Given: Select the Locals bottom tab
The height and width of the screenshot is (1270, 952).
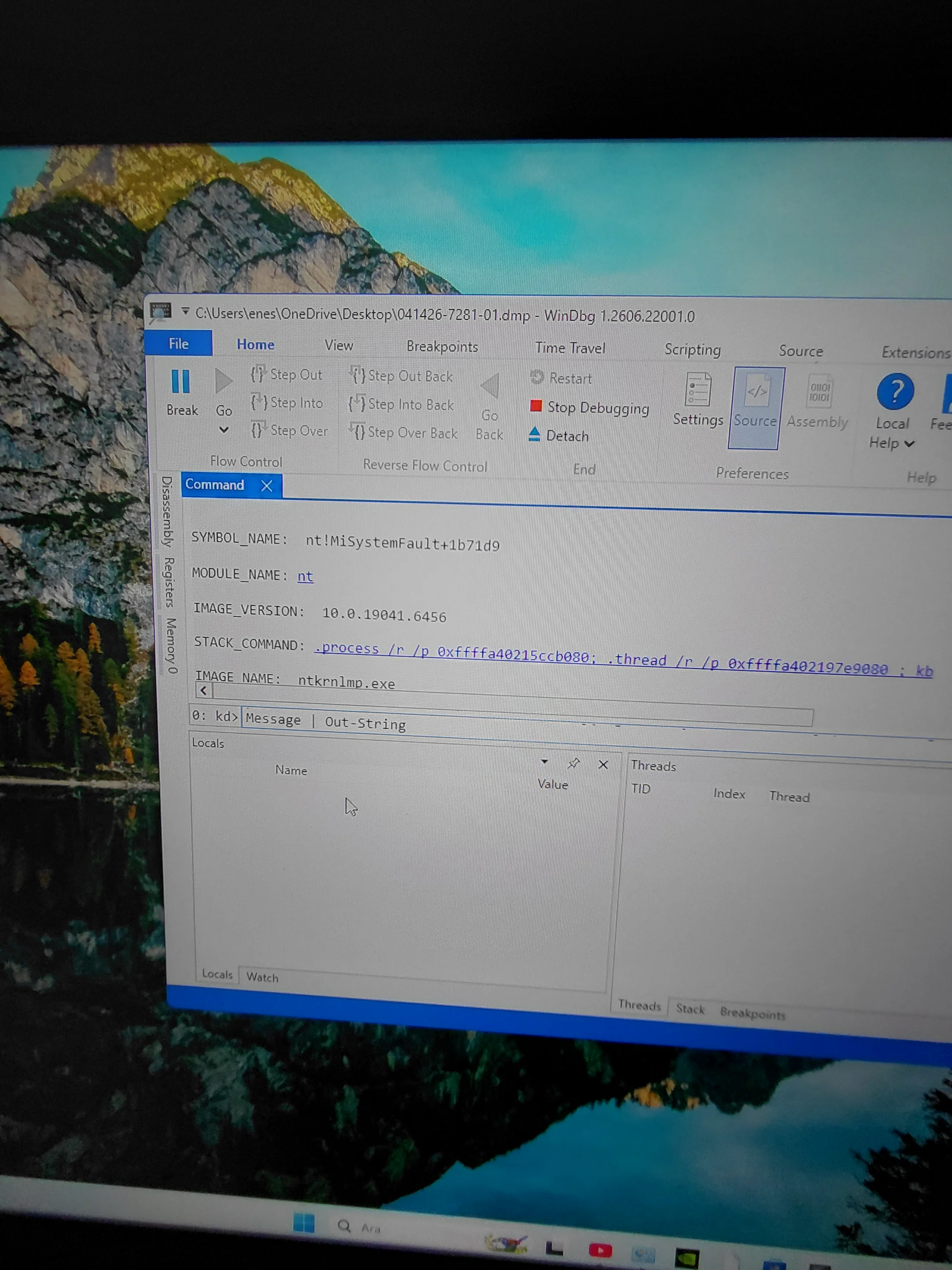Looking at the screenshot, I should point(217,974).
